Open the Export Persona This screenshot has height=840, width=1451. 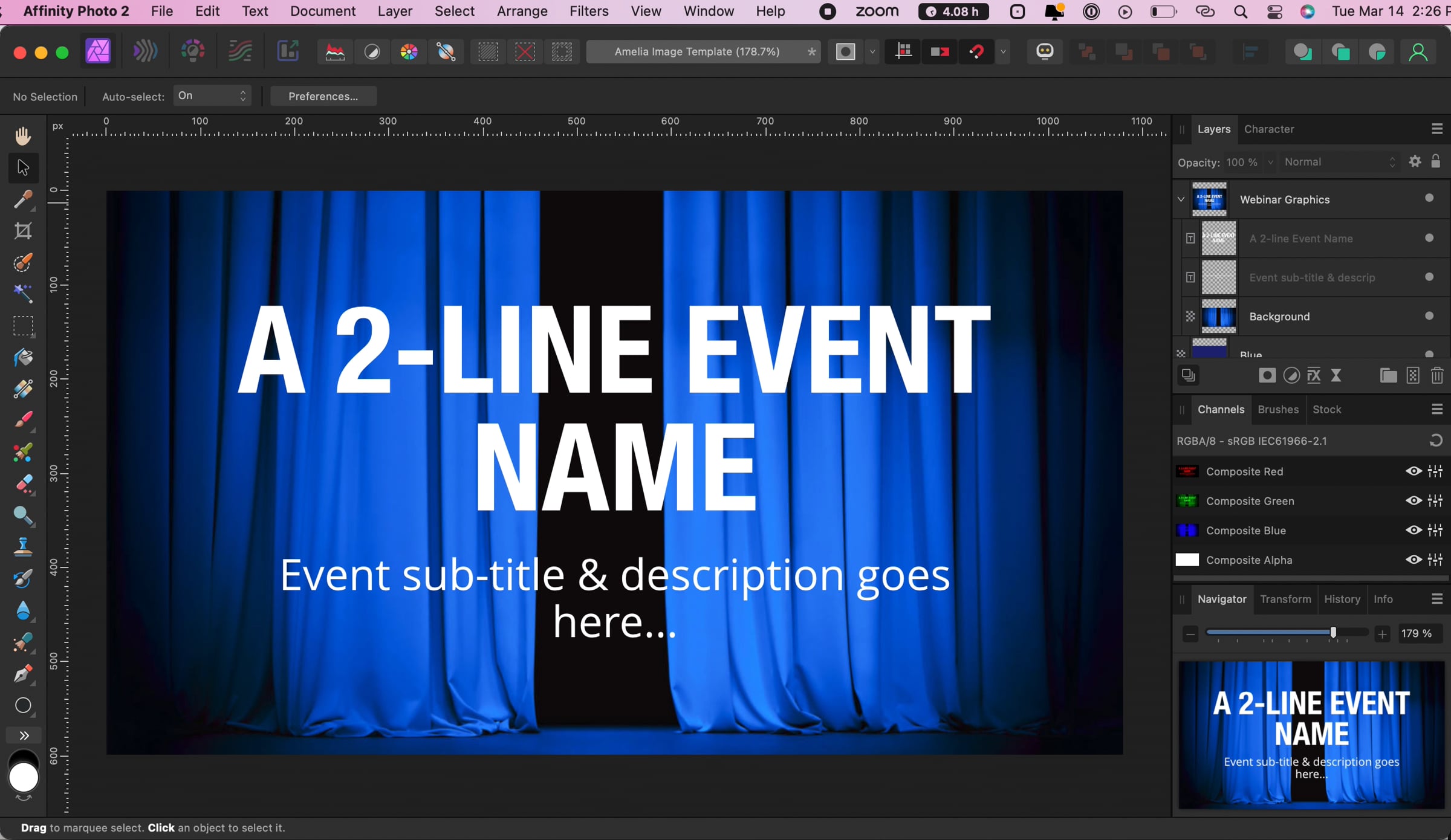click(288, 52)
